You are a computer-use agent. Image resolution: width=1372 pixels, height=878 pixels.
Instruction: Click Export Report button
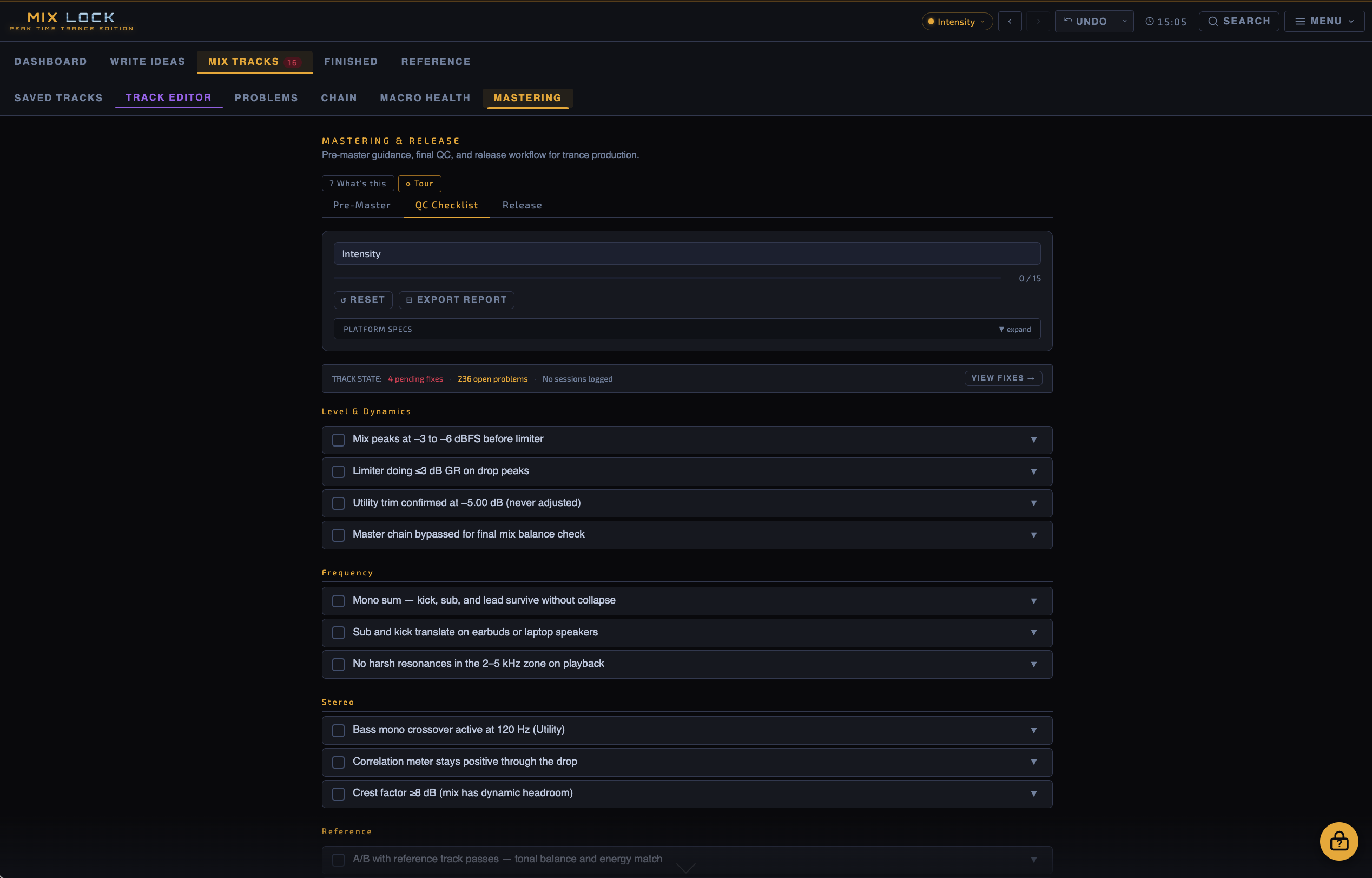(x=457, y=300)
